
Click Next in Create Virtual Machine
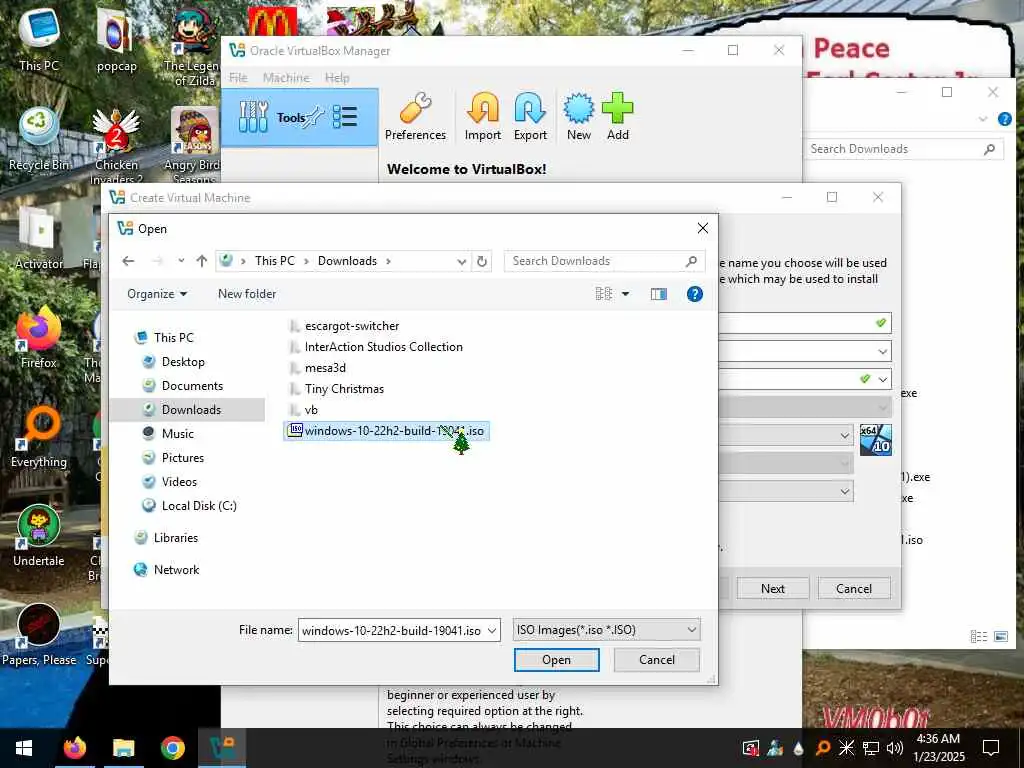click(x=773, y=588)
